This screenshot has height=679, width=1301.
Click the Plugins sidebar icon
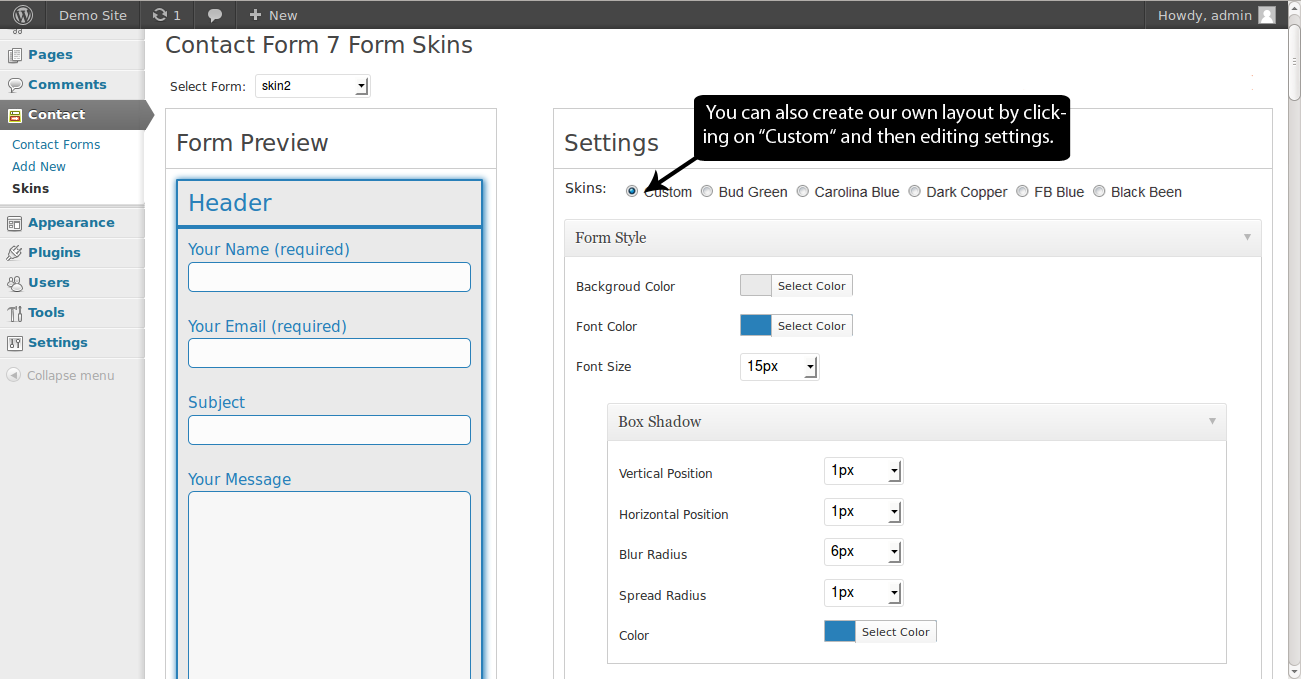pos(15,253)
